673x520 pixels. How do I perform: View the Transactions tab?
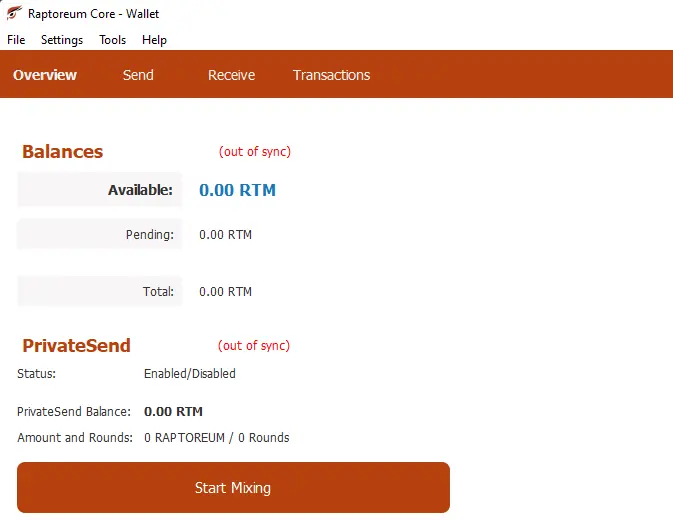click(331, 75)
